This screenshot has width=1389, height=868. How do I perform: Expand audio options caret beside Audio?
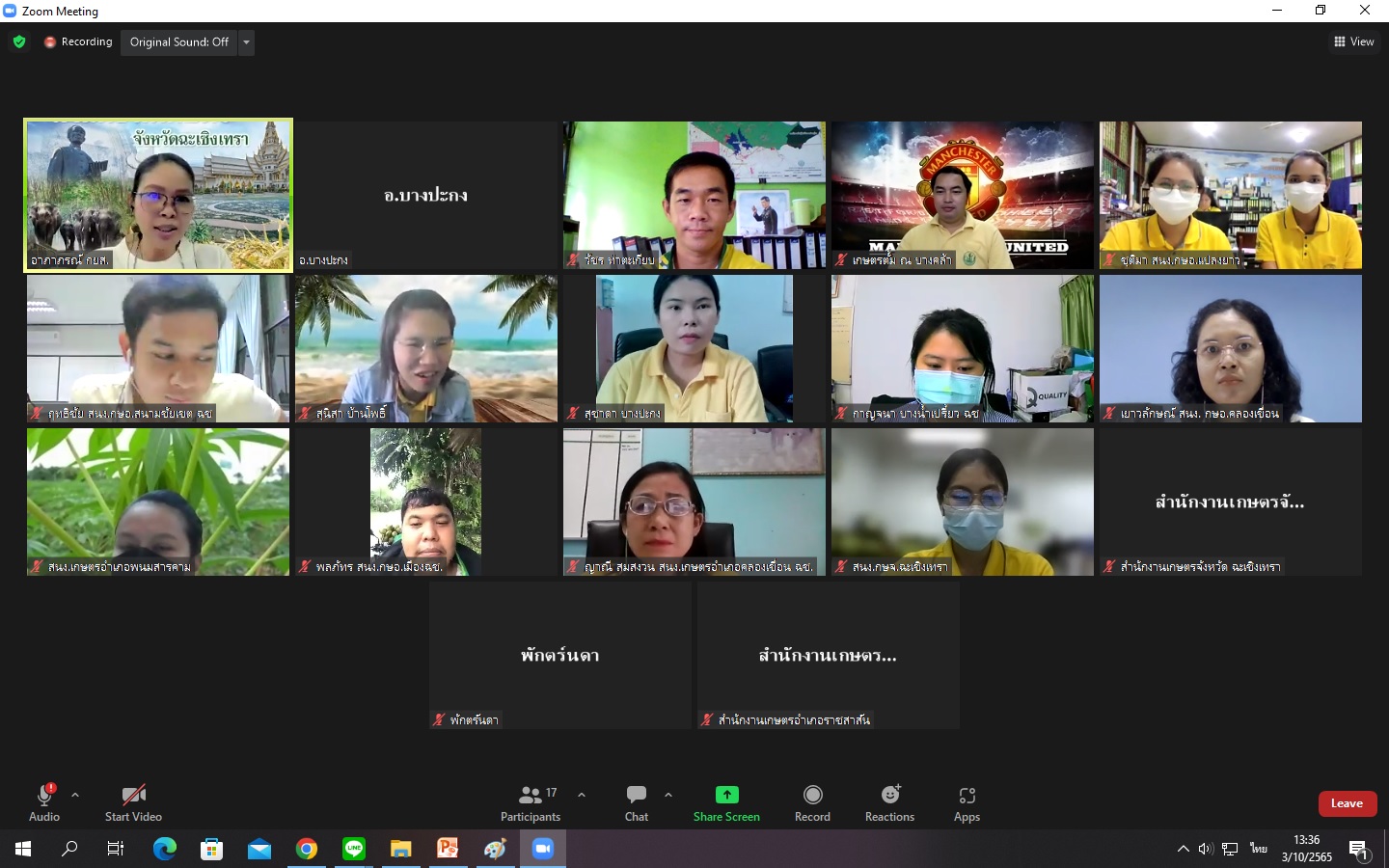tap(75, 796)
